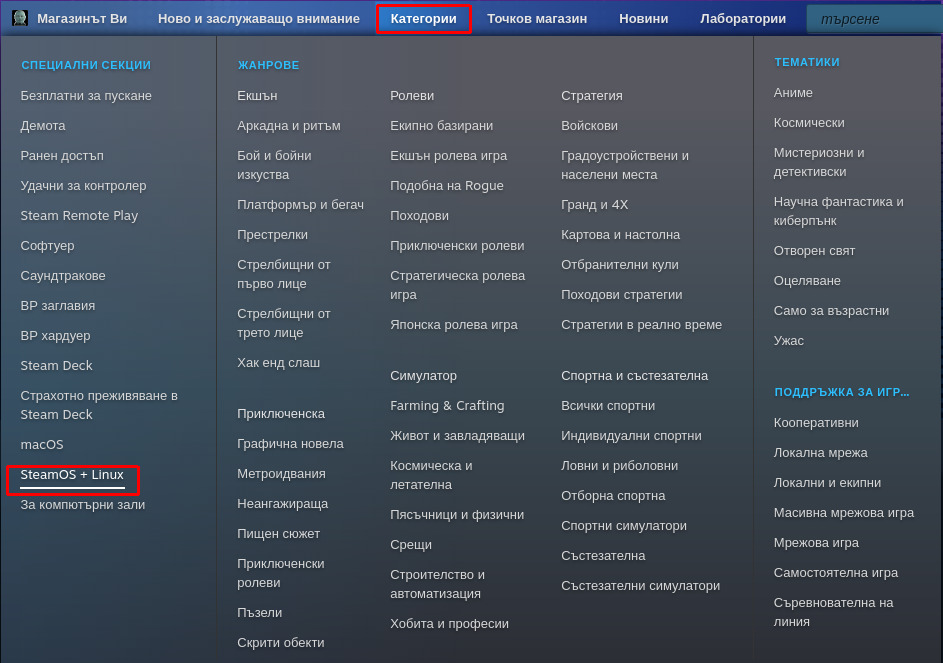Select Хак енд слаш genre
The image size is (943, 663).
click(278, 363)
